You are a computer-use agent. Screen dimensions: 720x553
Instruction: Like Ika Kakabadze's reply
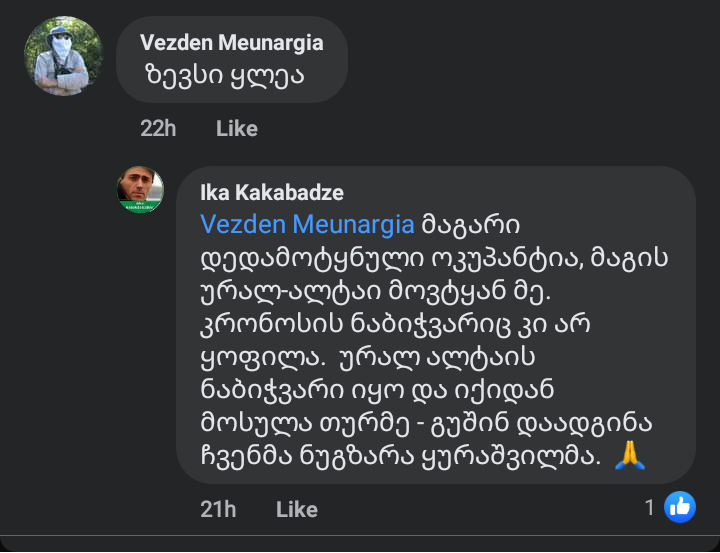pyautogui.click(x=296, y=509)
